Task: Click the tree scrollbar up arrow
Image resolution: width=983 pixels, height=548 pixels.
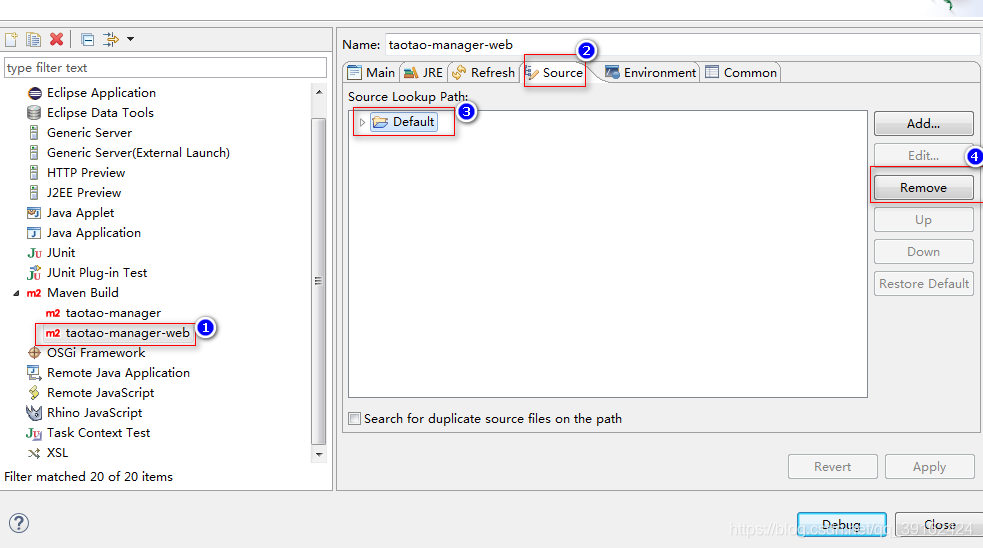Action: (319, 92)
